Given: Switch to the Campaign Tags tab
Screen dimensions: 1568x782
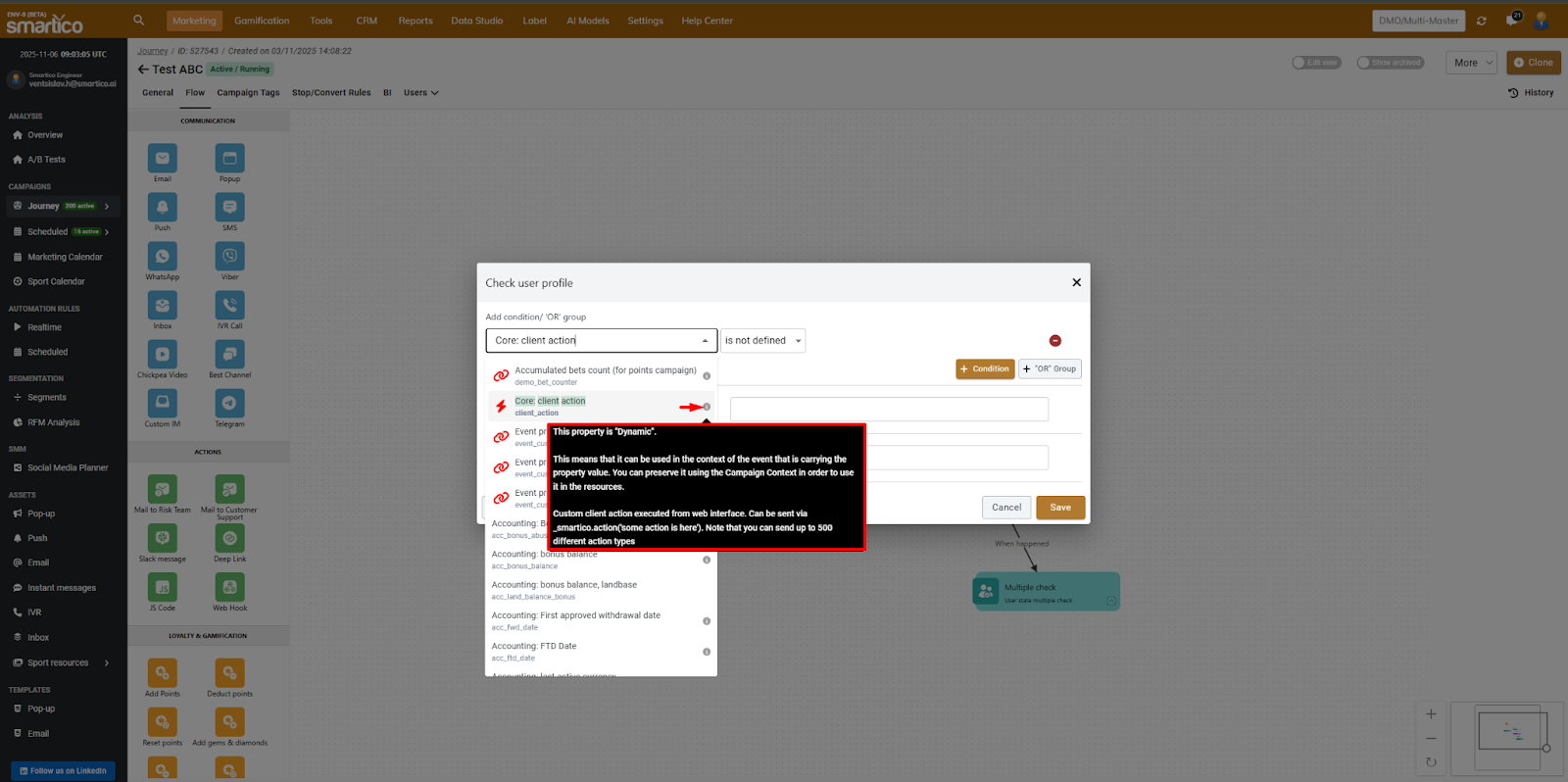Looking at the screenshot, I should click(x=248, y=93).
